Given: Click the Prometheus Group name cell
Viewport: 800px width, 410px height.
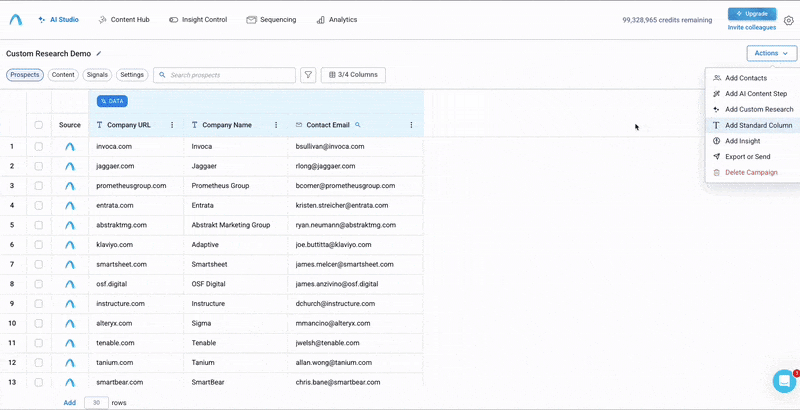Looking at the screenshot, I should 236,186.
